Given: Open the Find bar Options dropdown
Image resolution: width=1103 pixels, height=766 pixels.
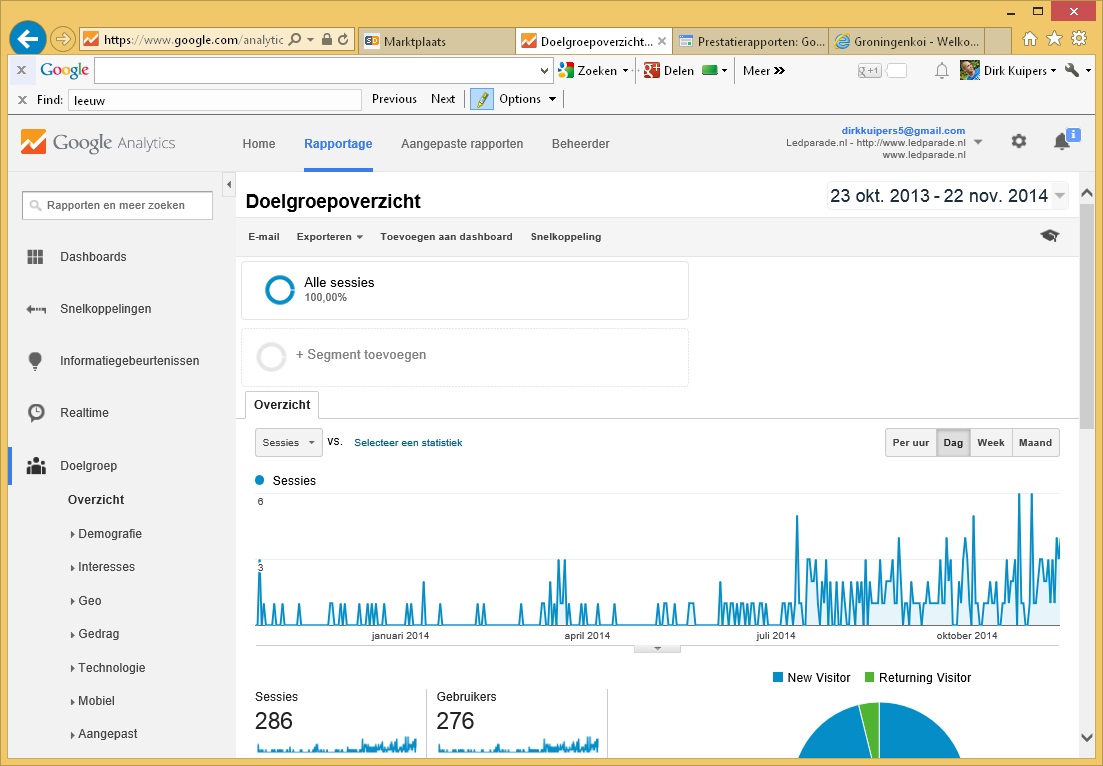Looking at the screenshot, I should click(x=528, y=99).
